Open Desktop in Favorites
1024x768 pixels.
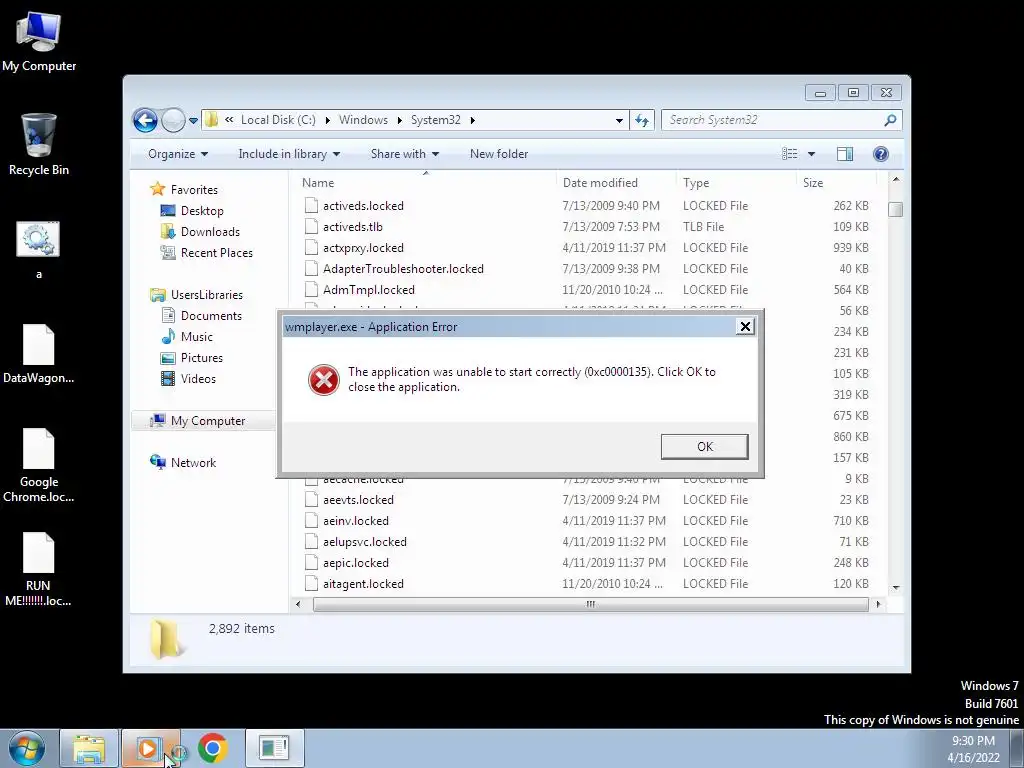tap(192, 211)
